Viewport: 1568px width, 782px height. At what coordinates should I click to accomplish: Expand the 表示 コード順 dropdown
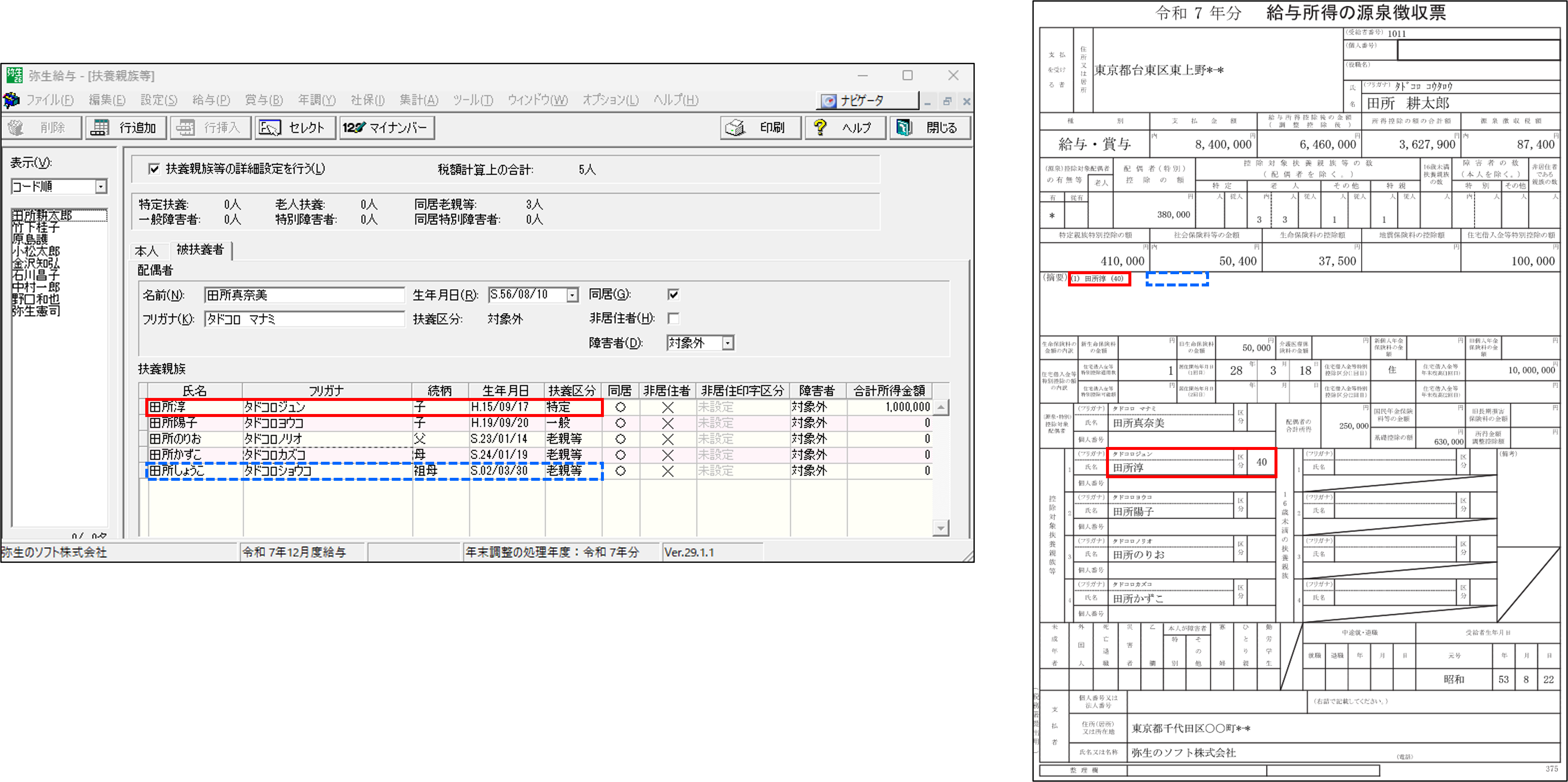pyautogui.click(x=101, y=187)
